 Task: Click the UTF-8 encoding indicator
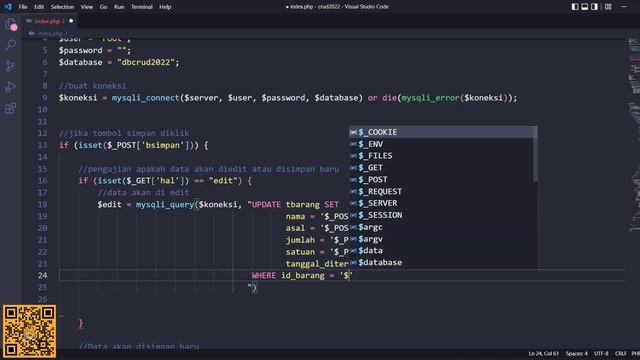tap(601, 353)
